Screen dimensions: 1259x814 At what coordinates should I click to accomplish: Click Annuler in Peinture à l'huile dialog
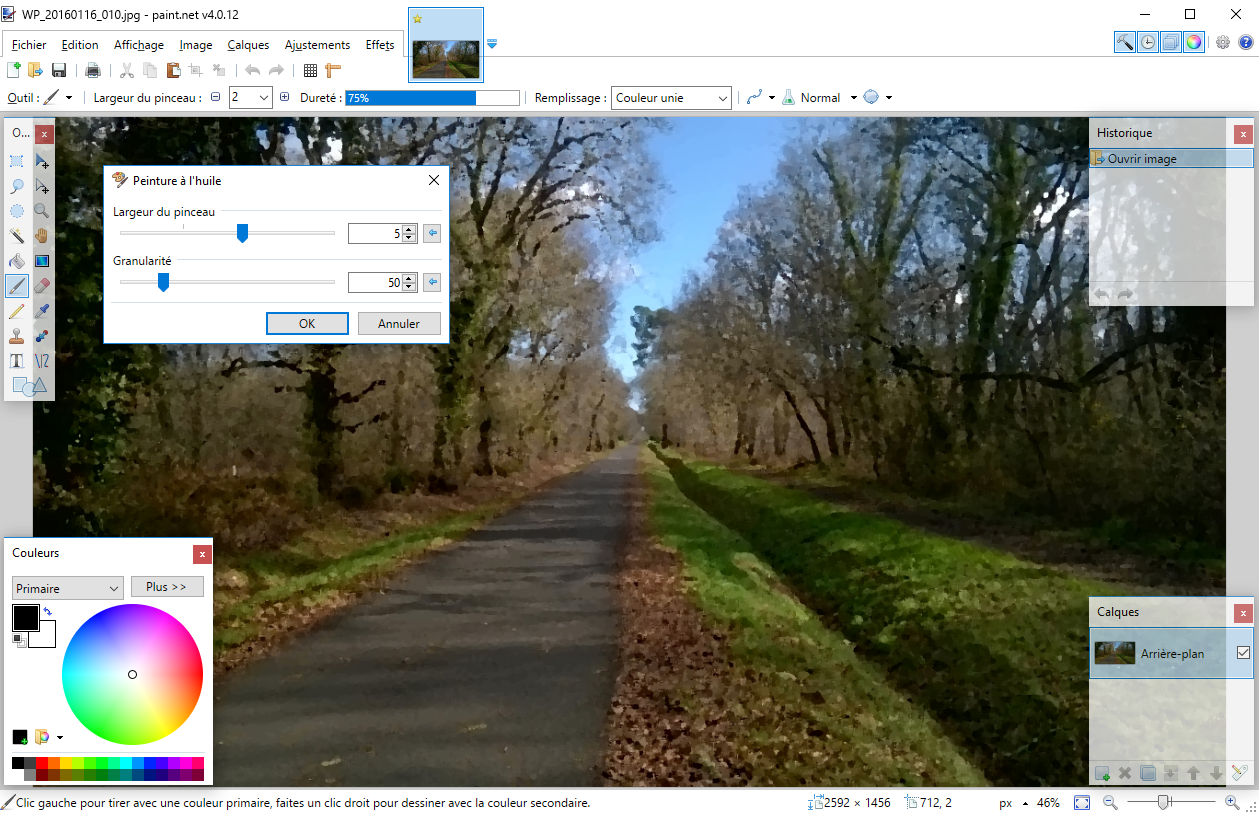(399, 324)
